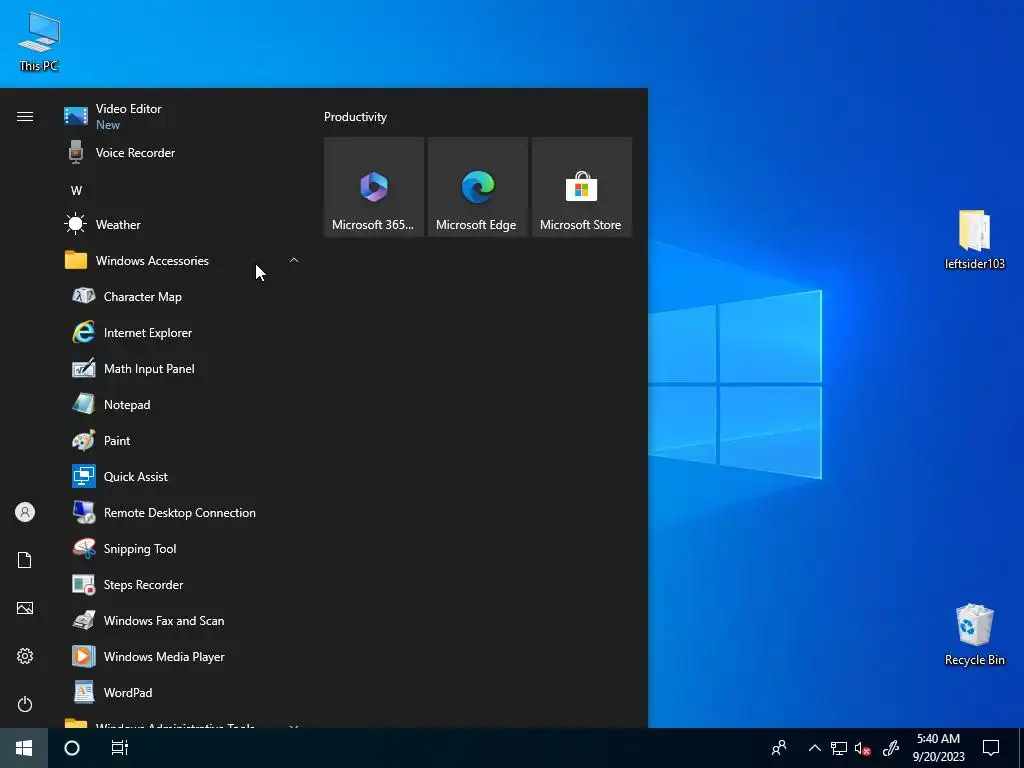Viewport: 1024px width, 768px height.
Task: Open the Microsoft Edge tile
Action: click(478, 187)
